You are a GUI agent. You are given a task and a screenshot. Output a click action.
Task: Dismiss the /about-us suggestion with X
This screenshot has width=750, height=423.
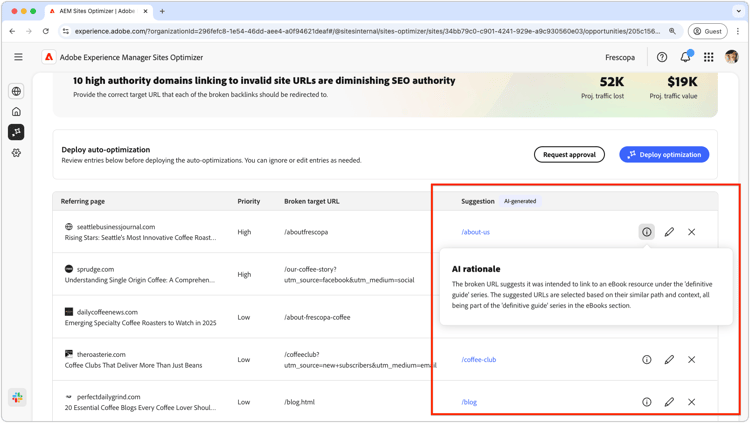692,232
